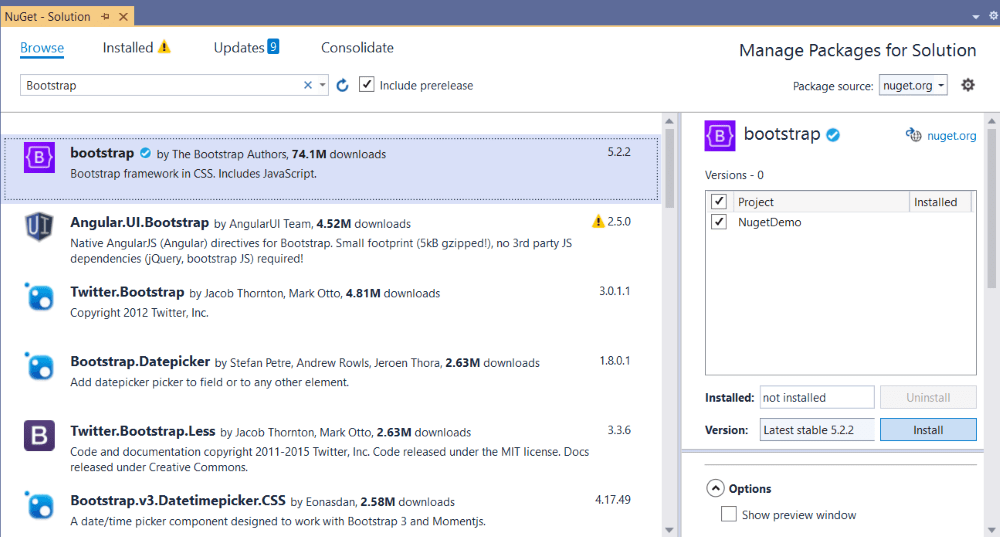Click the Bootstrap.Datepicker package icon
The image size is (1000, 537).
[x=39, y=366]
